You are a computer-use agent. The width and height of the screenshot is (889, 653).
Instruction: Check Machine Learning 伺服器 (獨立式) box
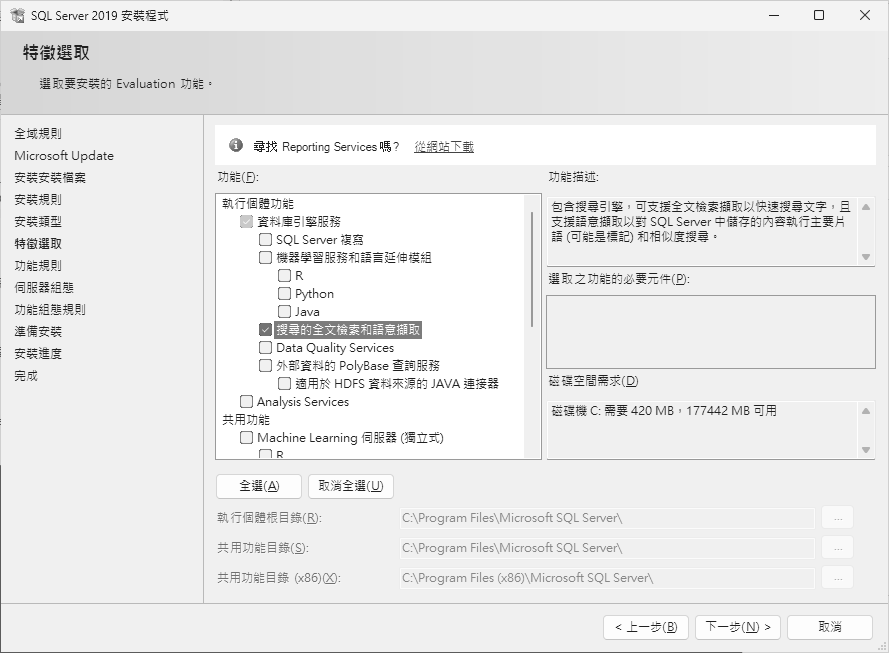(246, 438)
